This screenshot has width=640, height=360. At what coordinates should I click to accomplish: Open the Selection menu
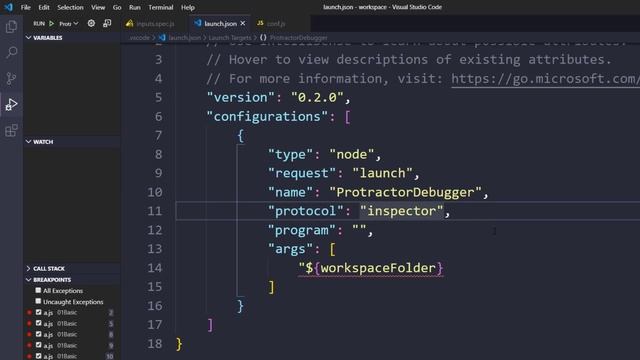tap(70, 7)
